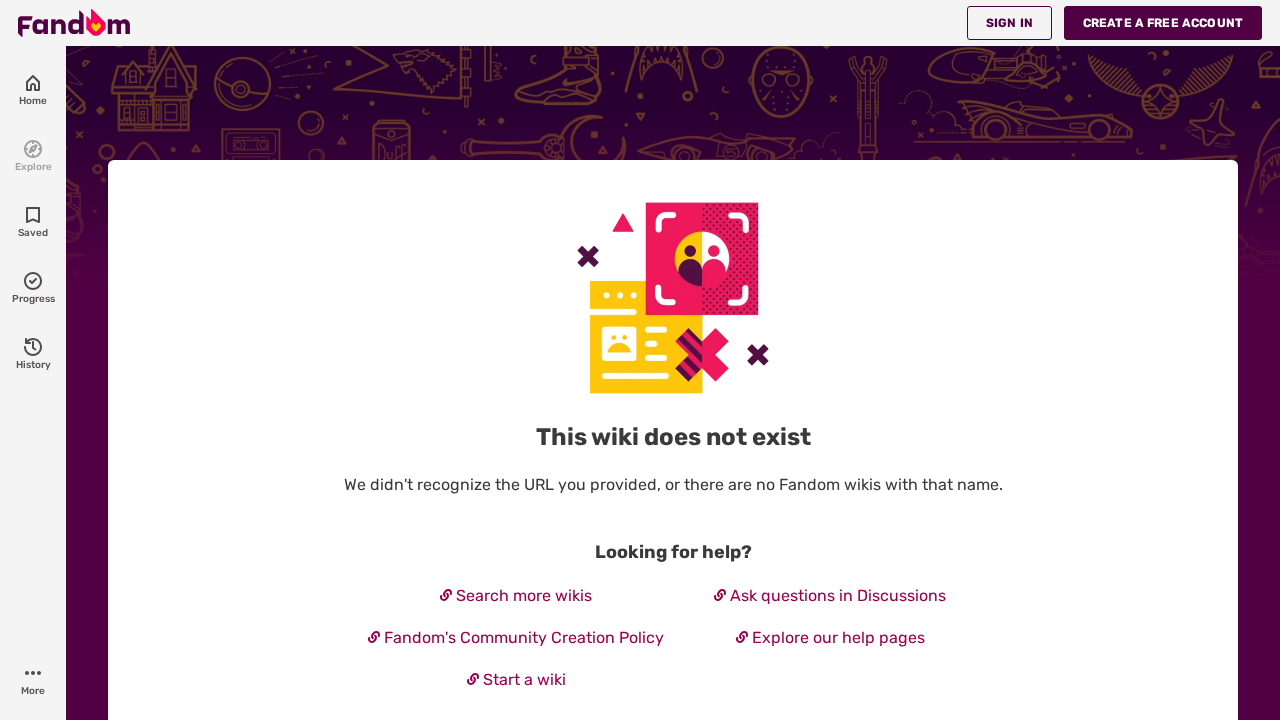Click the Sign In button
Viewport: 1280px width, 720px height.
pos(1009,23)
